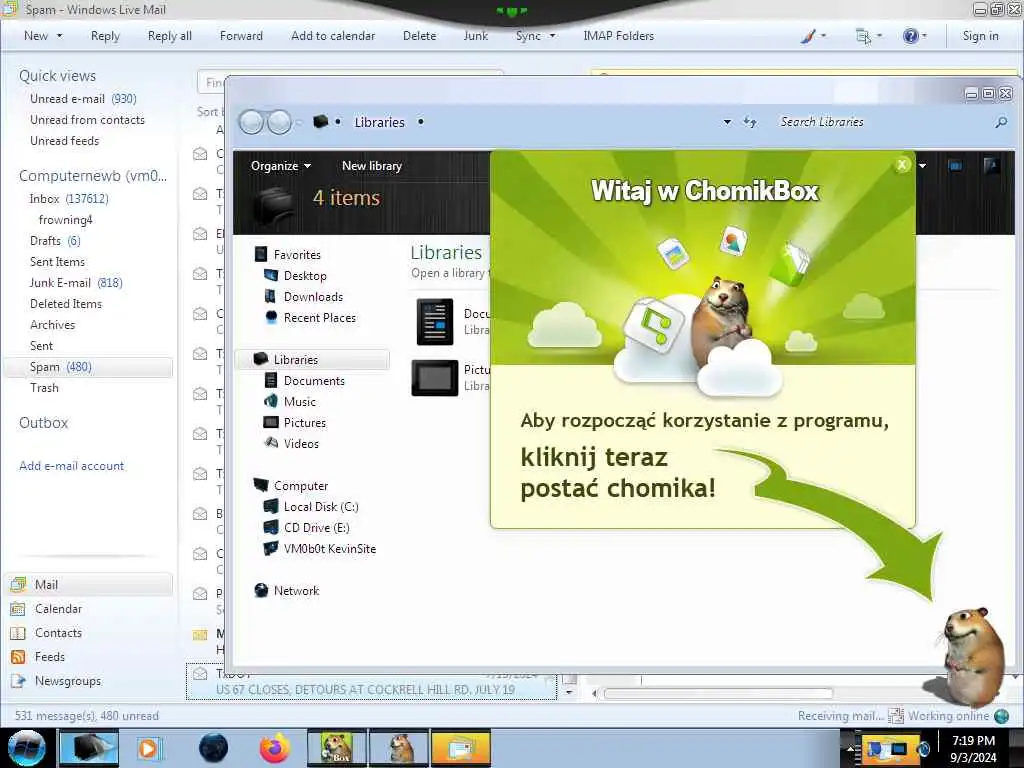Open the ChomikBox taskbar icon labeled Box
The height and width of the screenshot is (768, 1024).
click(337, 748)
